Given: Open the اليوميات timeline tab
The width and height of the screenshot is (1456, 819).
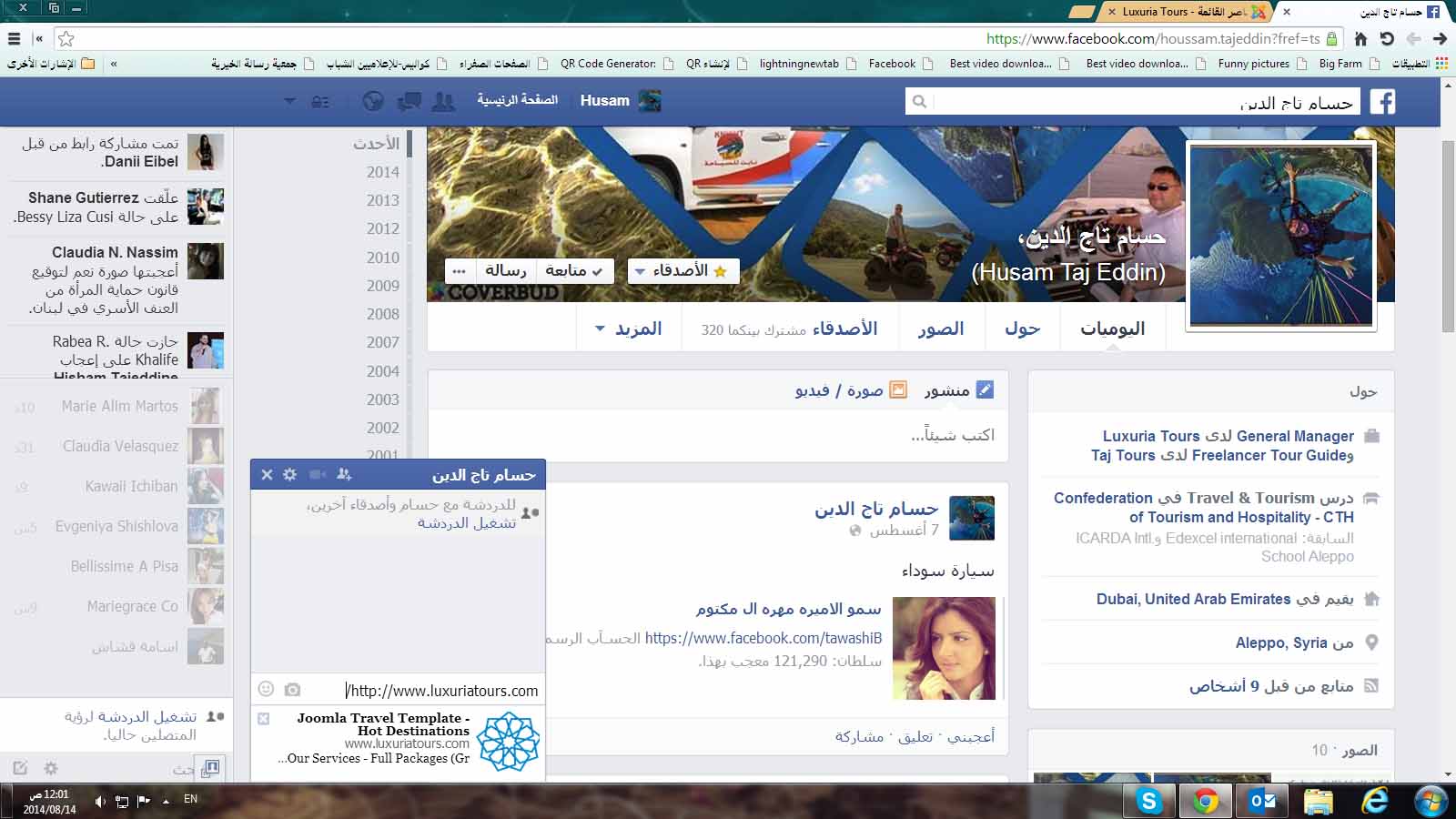Looking at the screenshot, I should pyautogui.click(x=1112, y=329).
